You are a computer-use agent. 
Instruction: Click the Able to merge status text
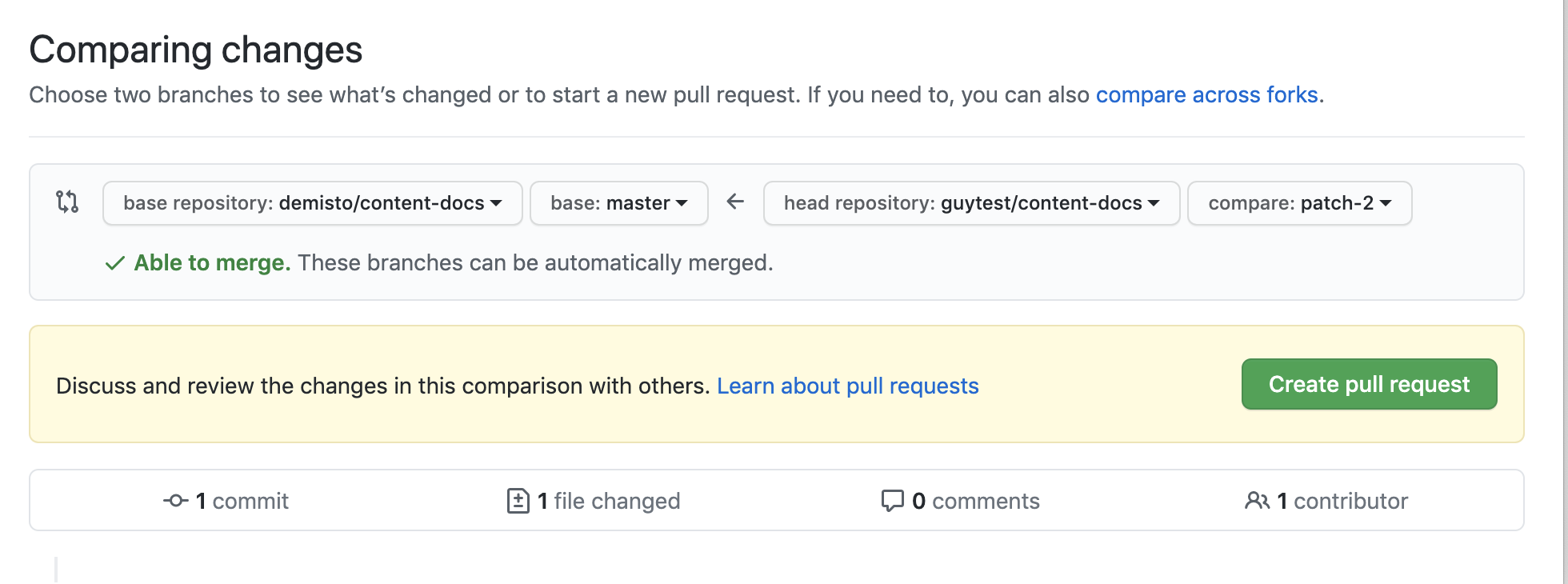click(212, 263)
